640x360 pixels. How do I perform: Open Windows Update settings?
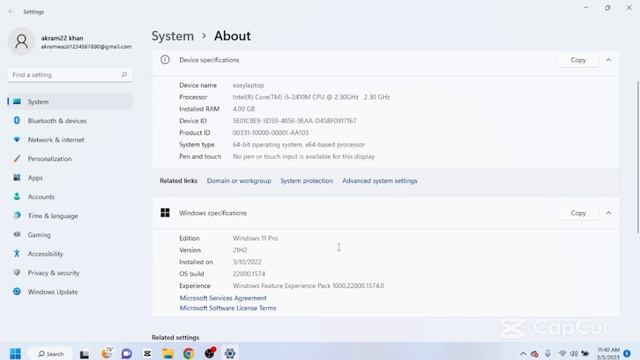[x=70, y=292]
